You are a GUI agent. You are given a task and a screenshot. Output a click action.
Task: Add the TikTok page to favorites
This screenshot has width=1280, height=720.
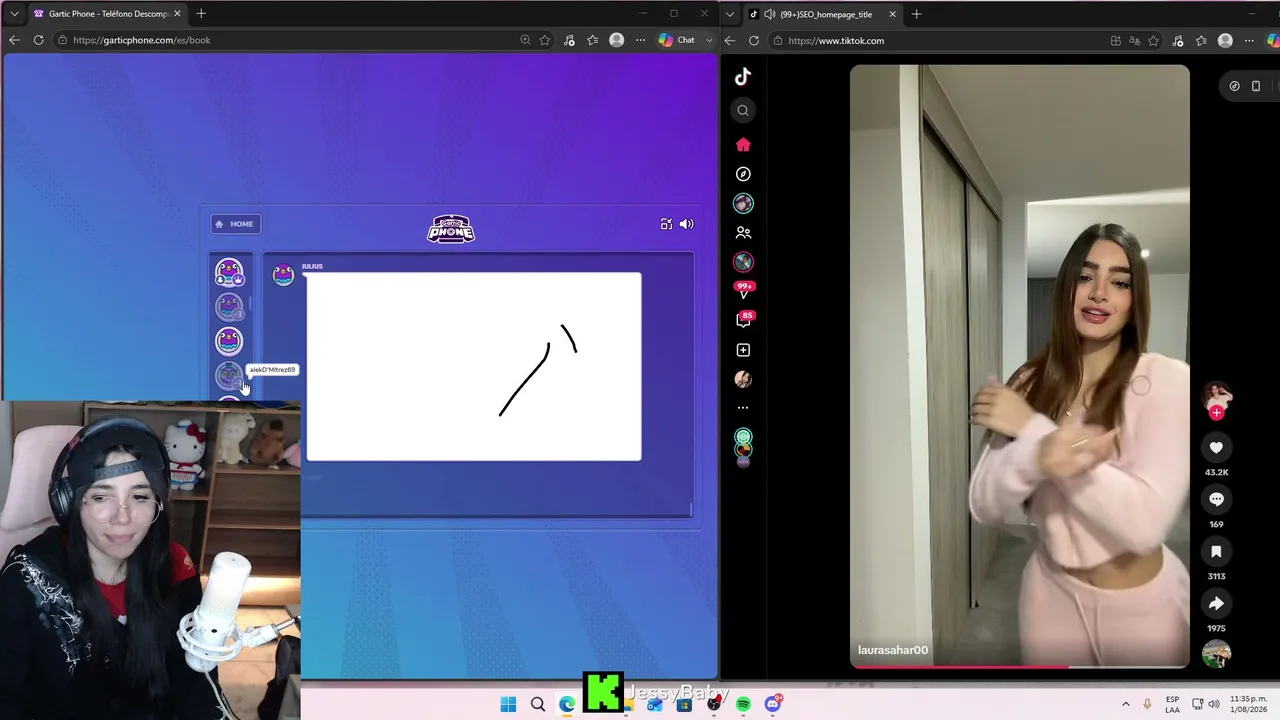point(1153,41)
